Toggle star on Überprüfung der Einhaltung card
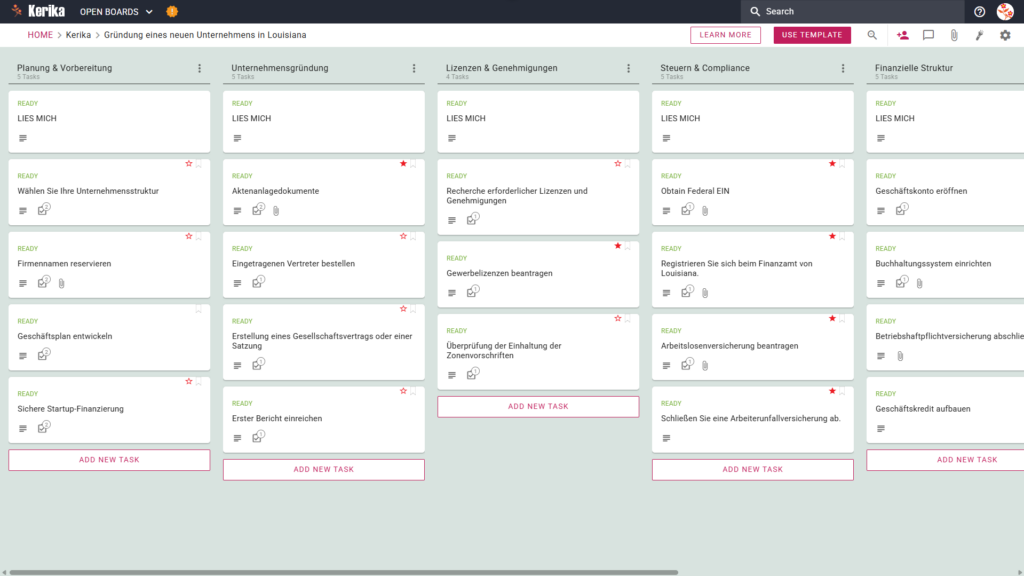Screen dimensions: 1024x576 (x=618, y=318)
